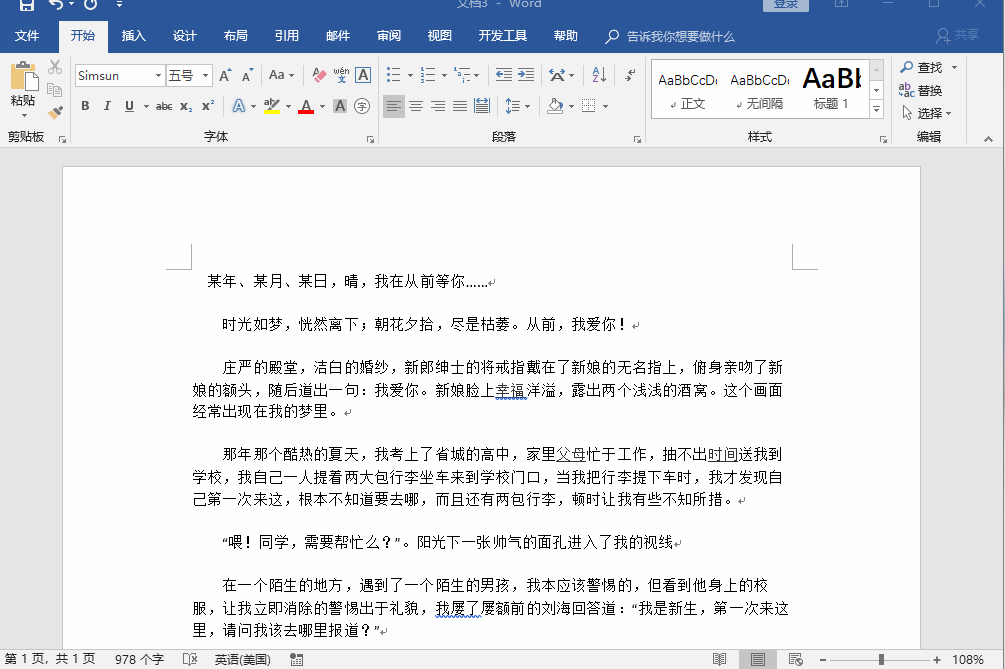Activate the Format Painter brush
This screenshot has width=1005, height=669.
coord(55,112)
